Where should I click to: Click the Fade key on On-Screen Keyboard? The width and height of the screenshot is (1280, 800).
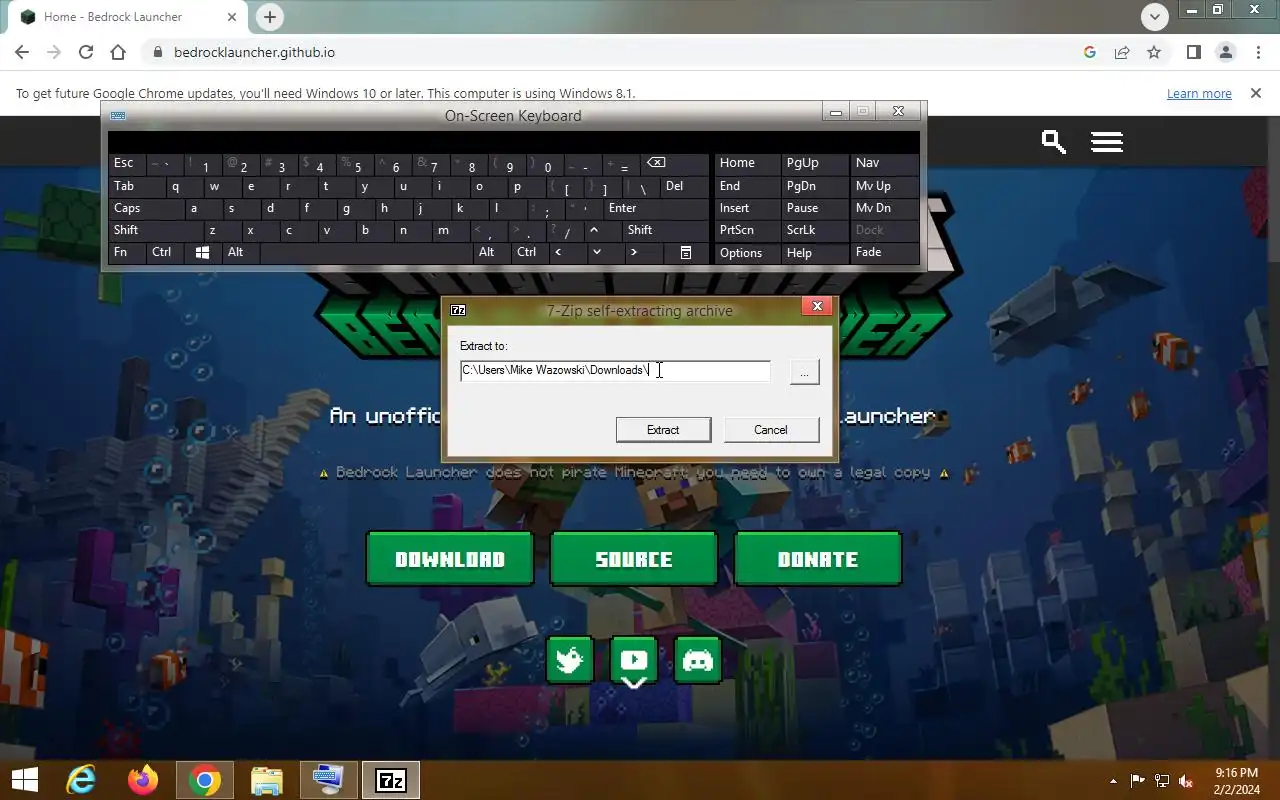884,252
